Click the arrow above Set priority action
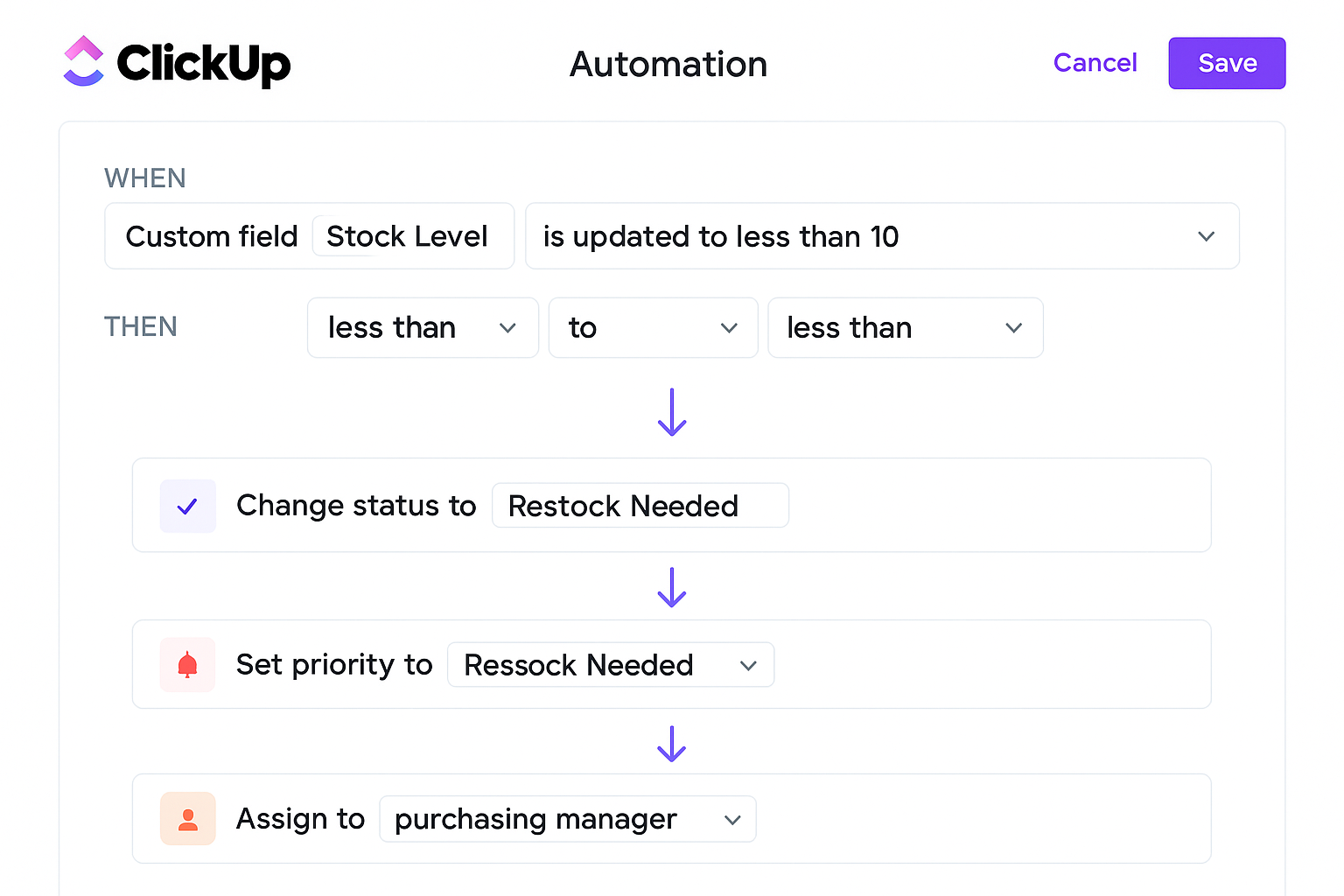The image size is (1344, 896). [x=672, y=587]
